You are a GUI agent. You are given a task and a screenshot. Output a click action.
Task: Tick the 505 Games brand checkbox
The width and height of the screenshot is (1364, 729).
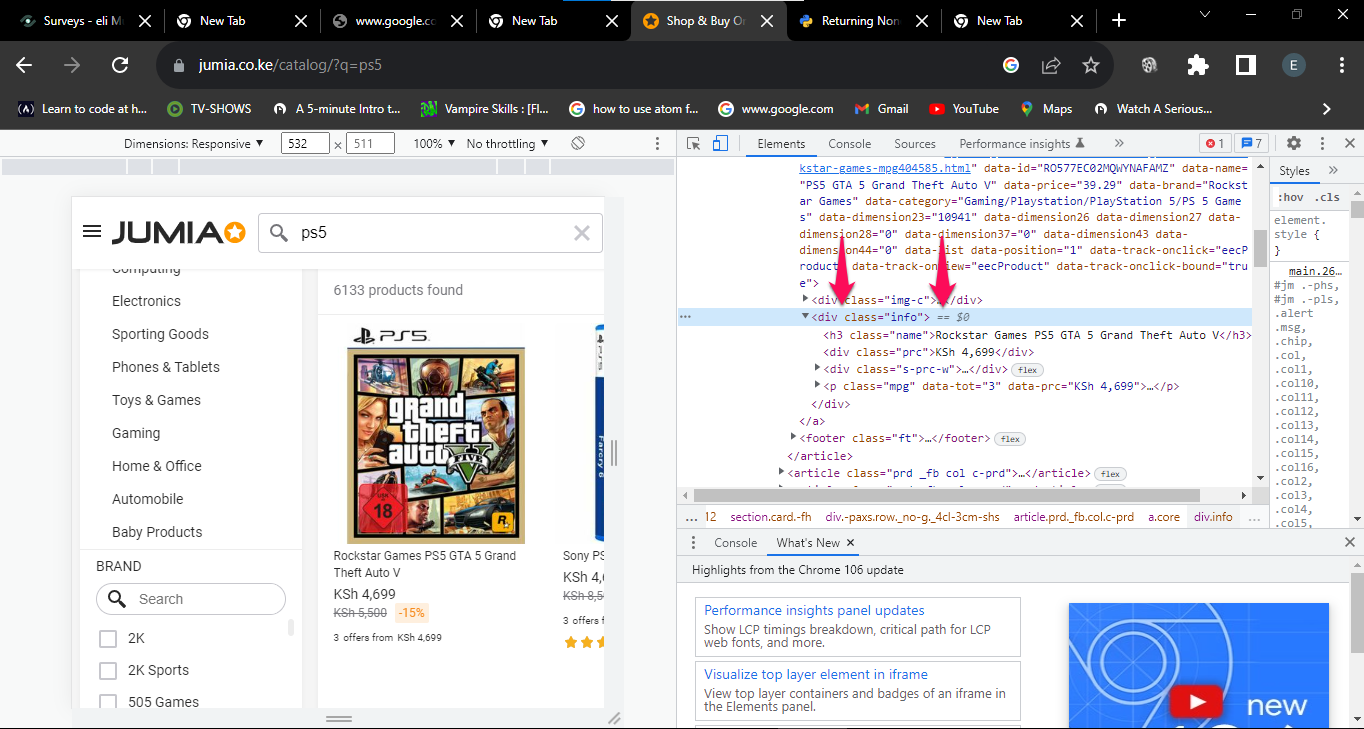107,702
